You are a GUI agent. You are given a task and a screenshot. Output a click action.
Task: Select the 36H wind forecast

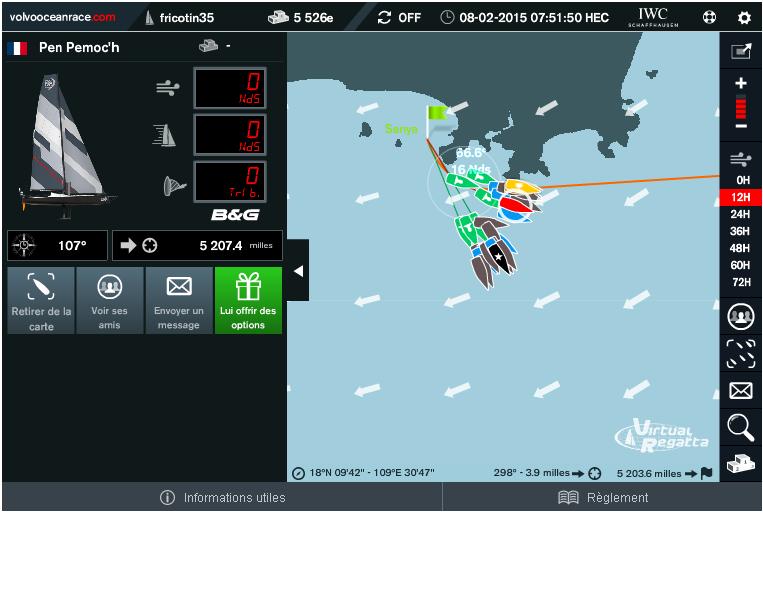coord(741,231)
